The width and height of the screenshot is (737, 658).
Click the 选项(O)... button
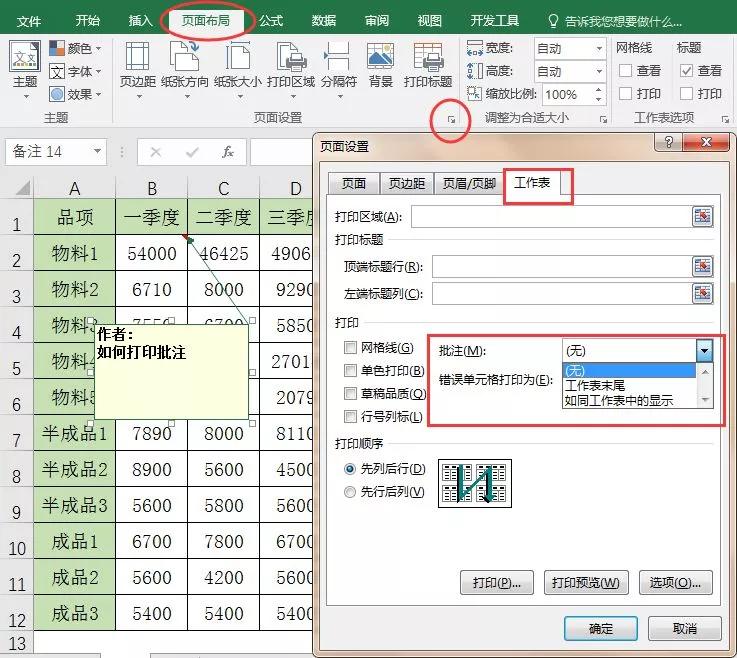pos(675,583)
